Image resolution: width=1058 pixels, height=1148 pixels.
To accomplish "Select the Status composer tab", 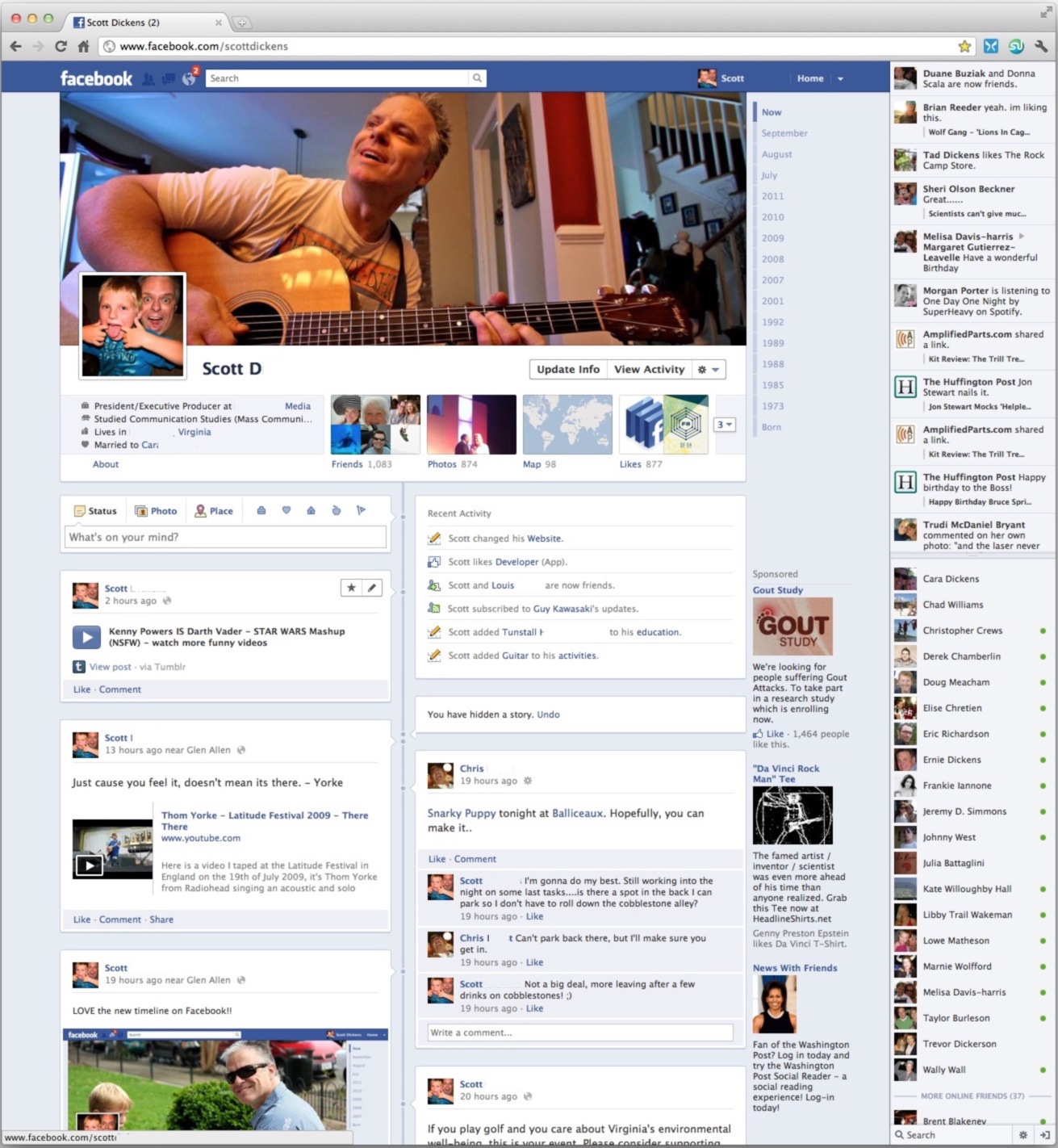I will tap(95, 511).
